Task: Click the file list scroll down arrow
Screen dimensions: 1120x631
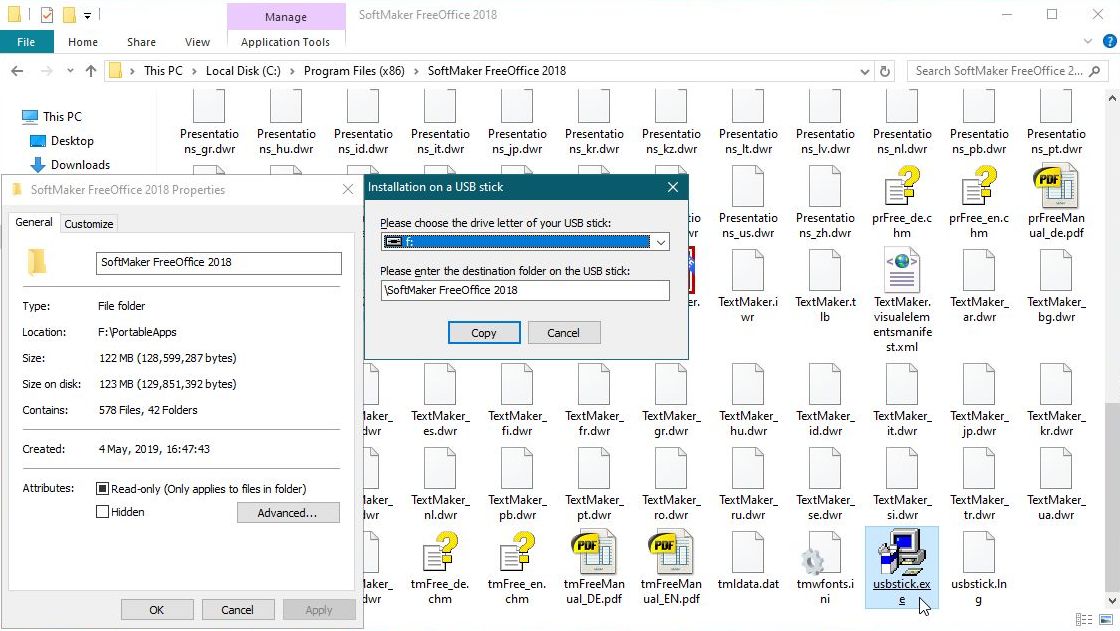Action: pos(1112,601)
